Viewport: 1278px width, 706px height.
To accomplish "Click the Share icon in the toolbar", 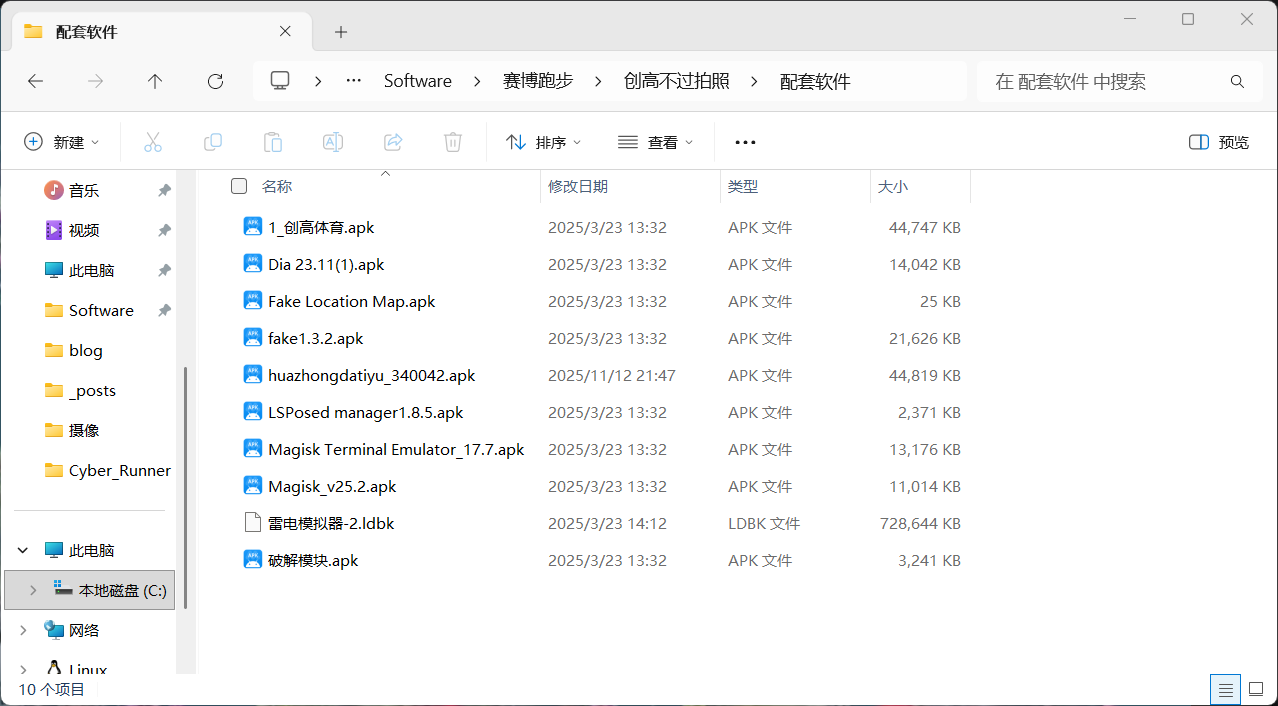I will 392,142.
